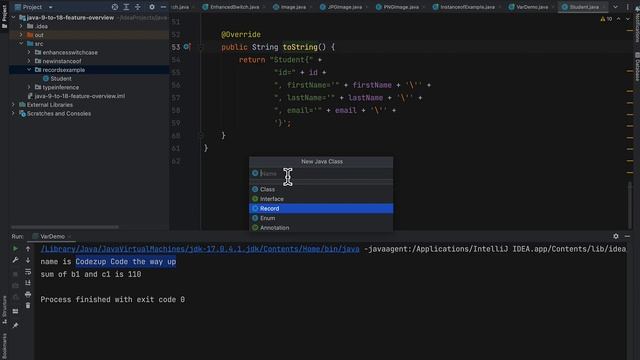Click Expand All in Project panel header
Viewport: 640px width, 360px height.
(x=126, y=7)
